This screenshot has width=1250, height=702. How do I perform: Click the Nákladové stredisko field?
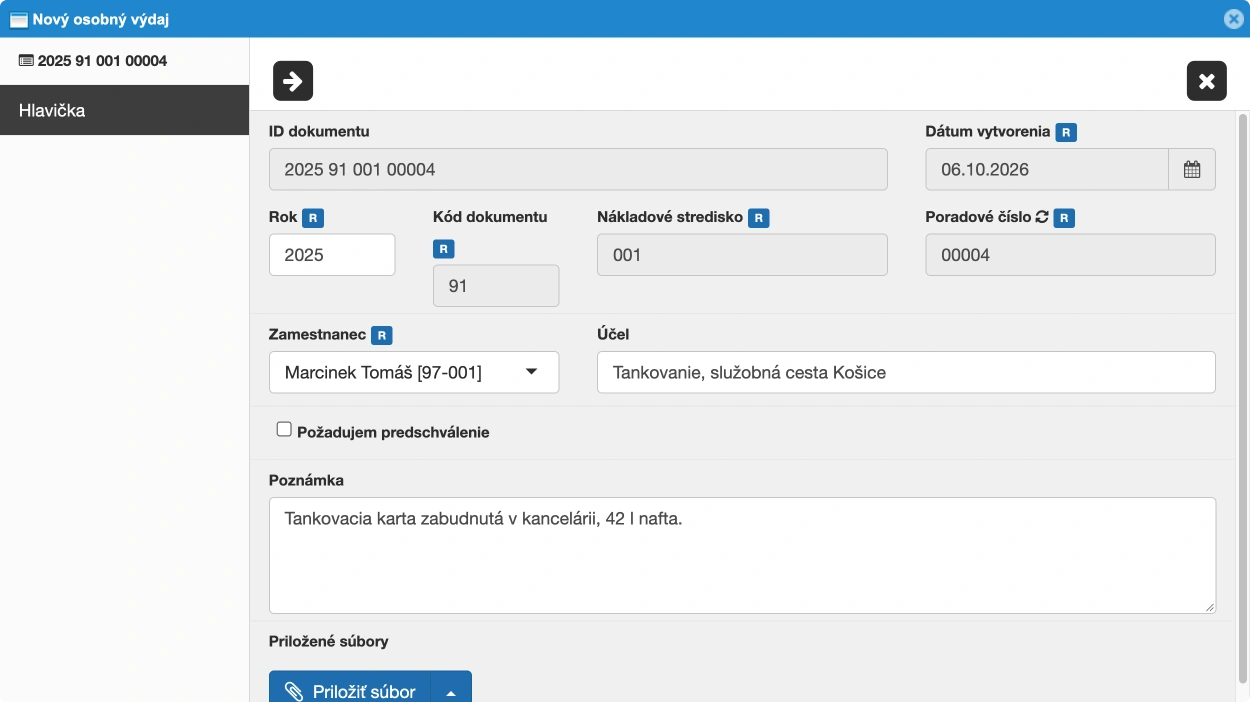coord(742,255)
